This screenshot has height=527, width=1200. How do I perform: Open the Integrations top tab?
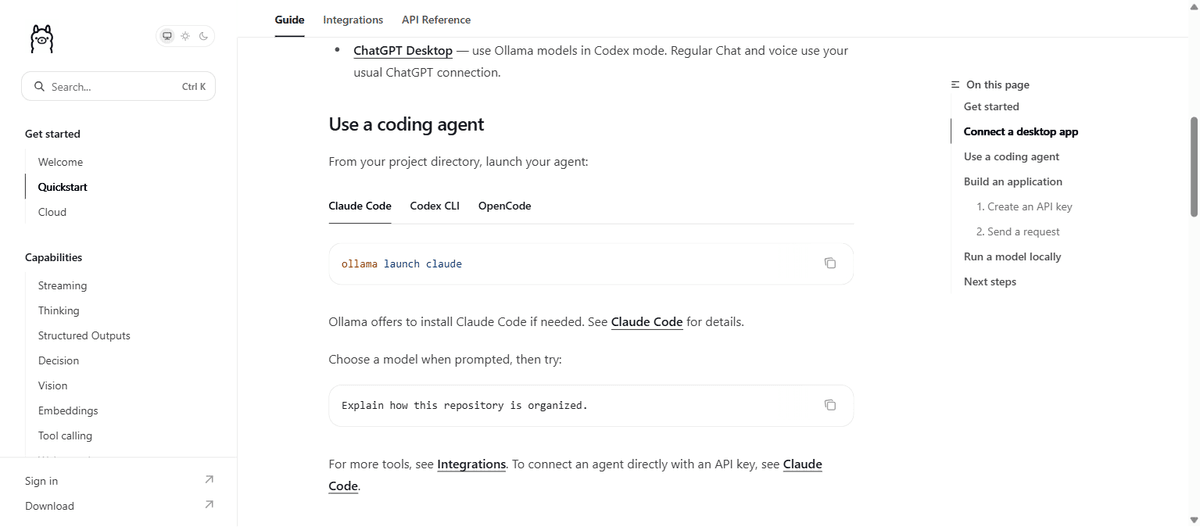pos(353,20)
